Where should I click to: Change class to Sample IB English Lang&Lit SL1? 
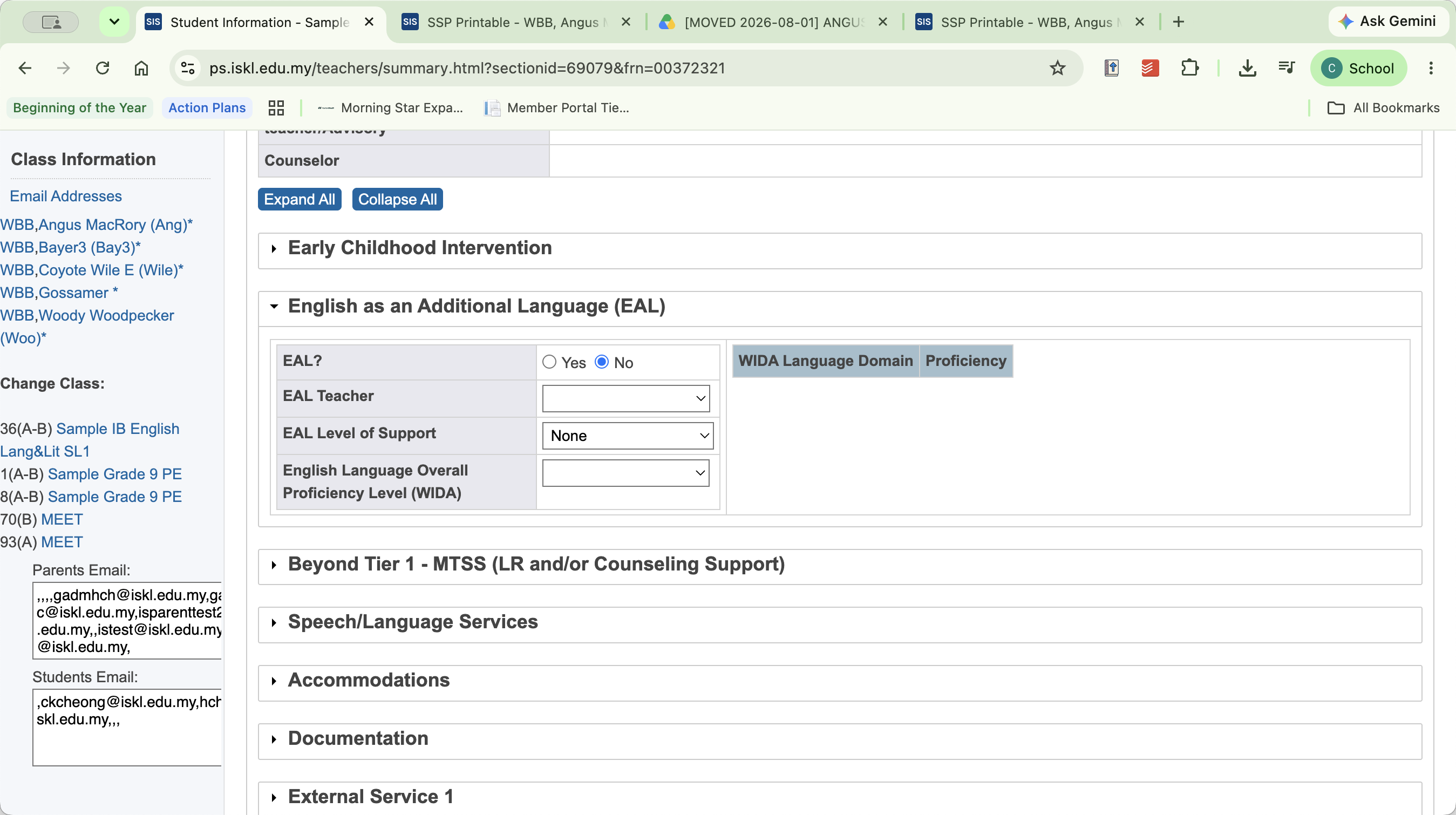(x=89, y=440)
